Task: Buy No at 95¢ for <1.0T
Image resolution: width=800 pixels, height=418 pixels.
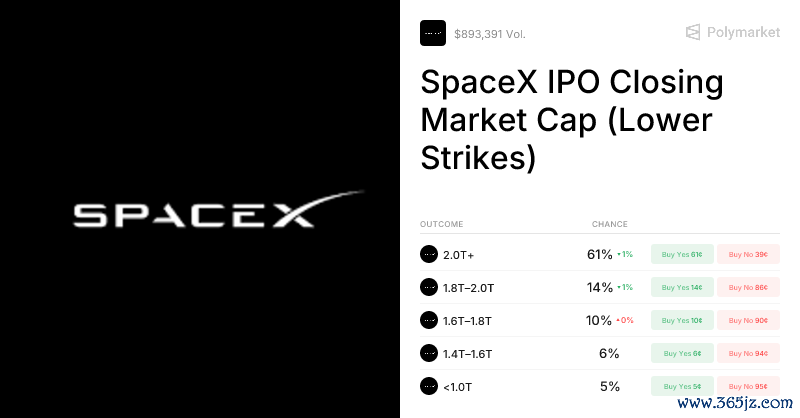Action: [748, 386]
